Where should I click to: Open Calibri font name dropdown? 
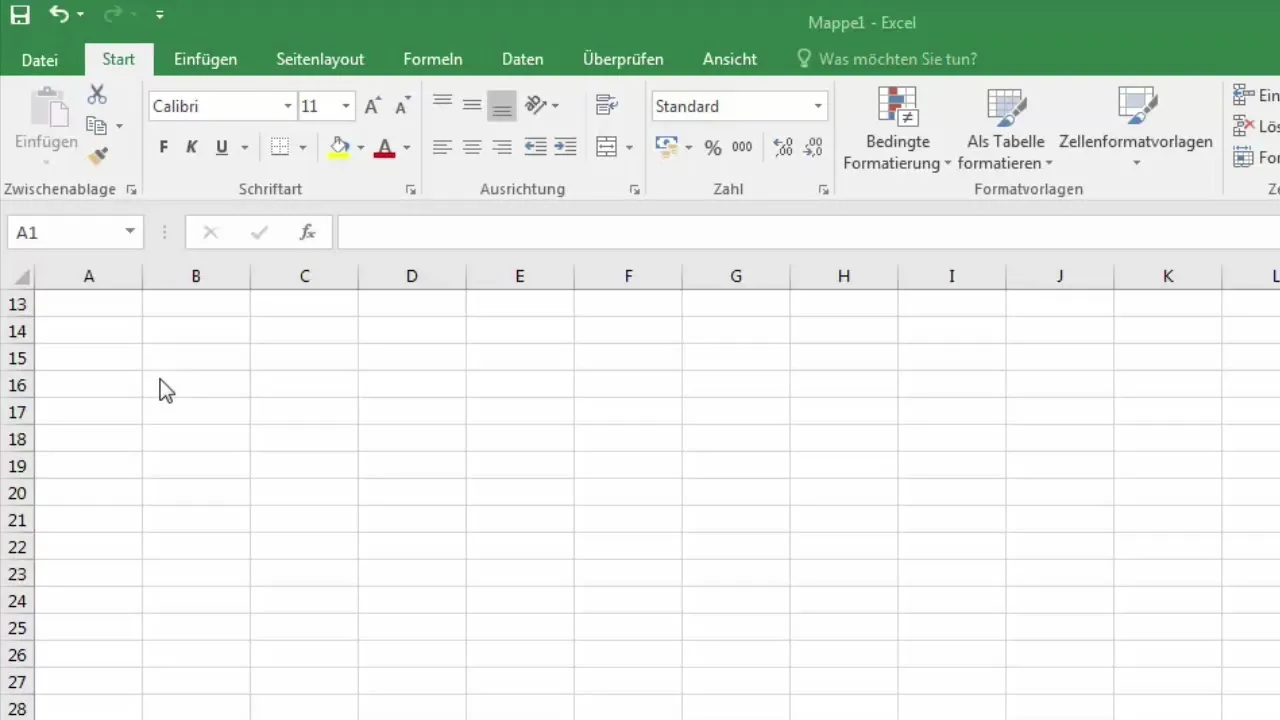288,106
